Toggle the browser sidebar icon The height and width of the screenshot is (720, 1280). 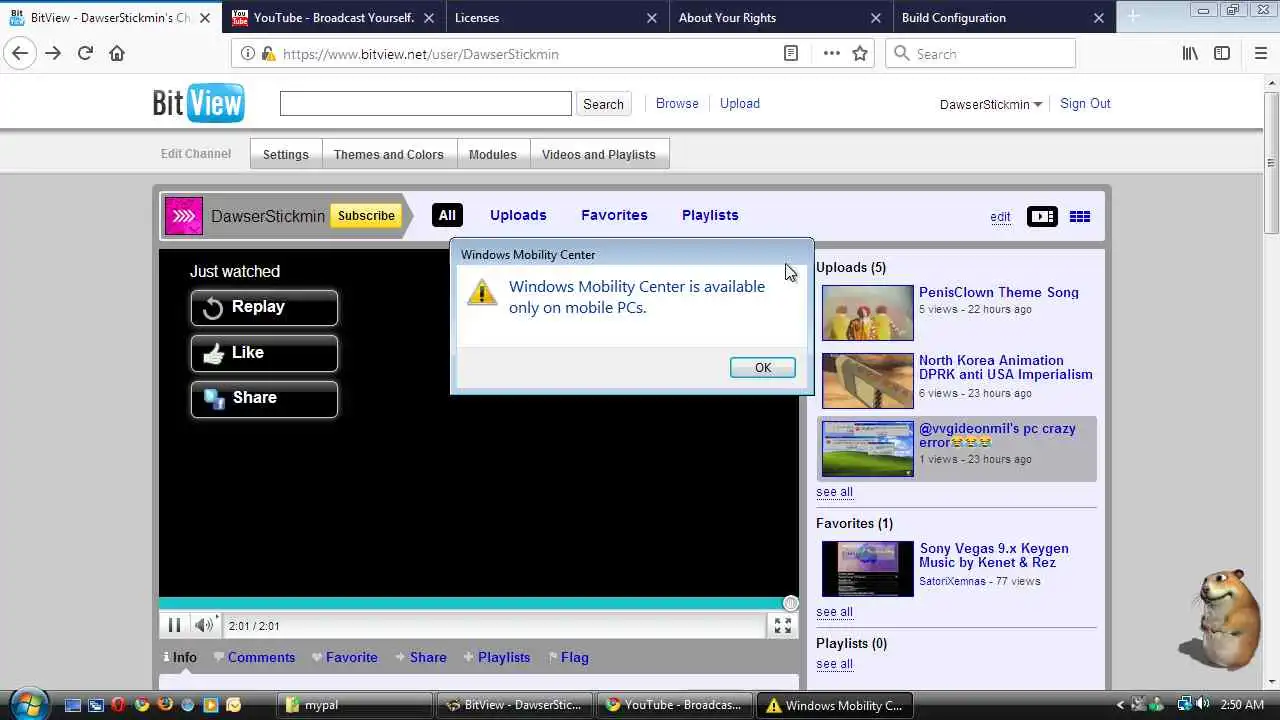point(1222,54)
